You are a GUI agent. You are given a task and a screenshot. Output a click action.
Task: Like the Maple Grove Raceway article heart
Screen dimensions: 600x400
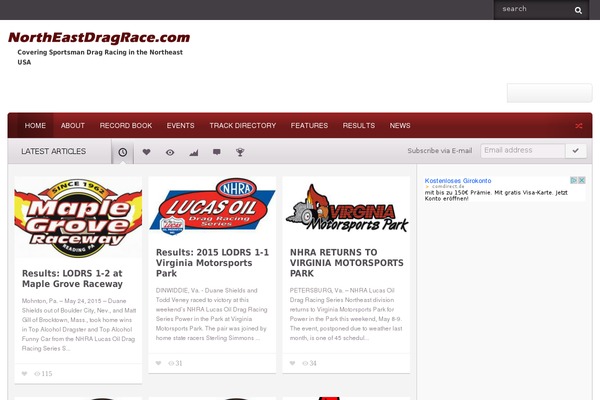point(24,374)
